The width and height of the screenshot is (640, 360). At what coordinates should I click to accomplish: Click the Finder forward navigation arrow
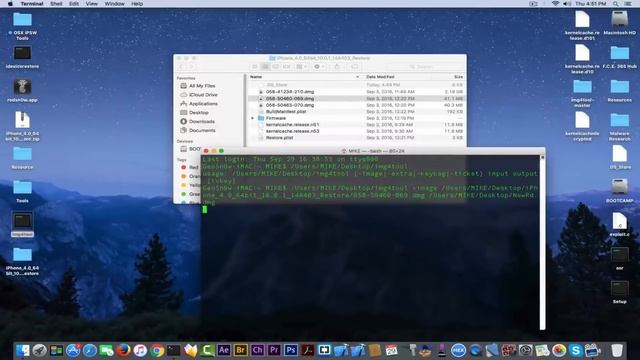coord(191,67)
